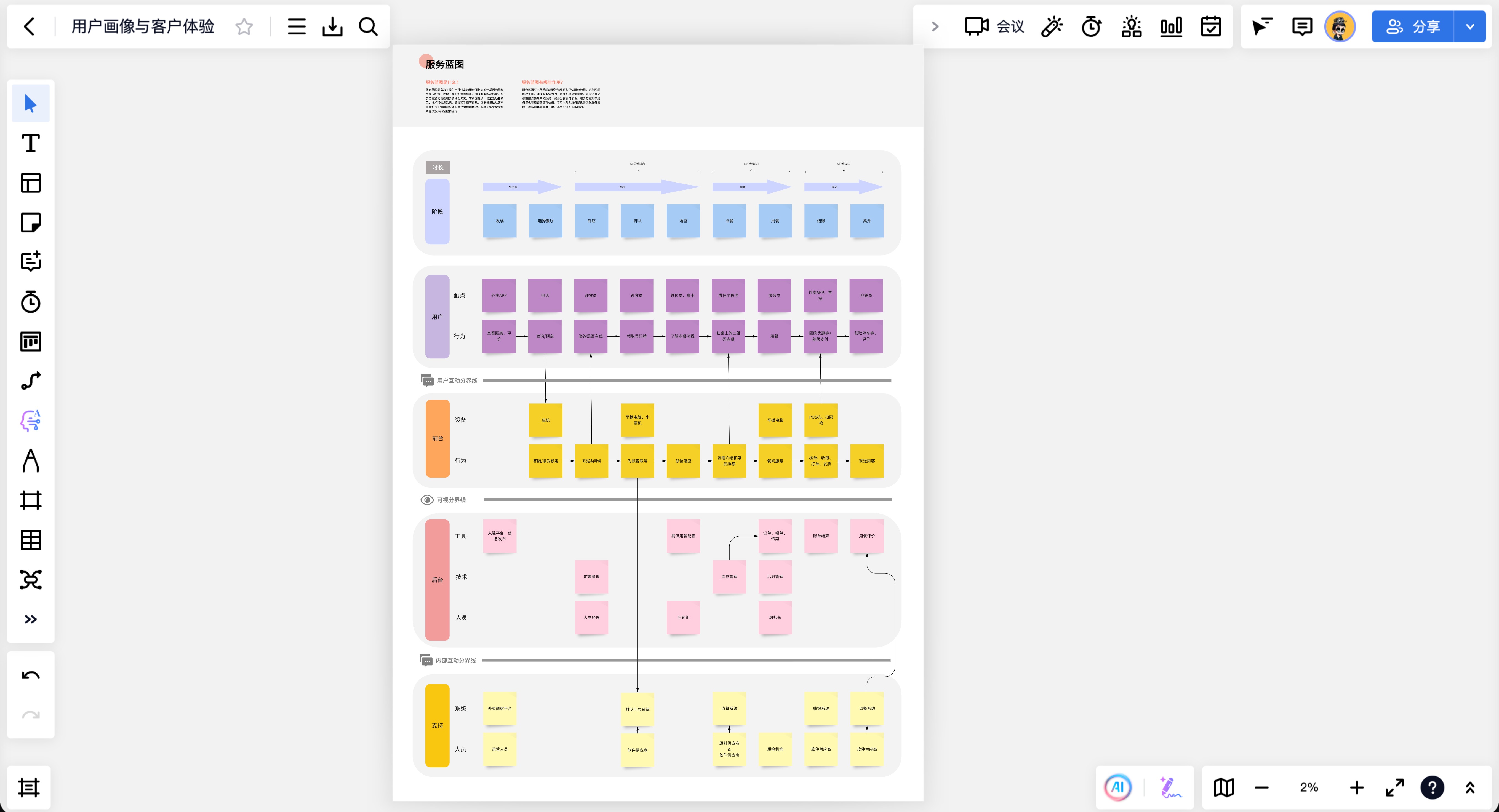The height and width of the screenshot is (812, 1499).
Task: Expand the collapsed top toolbar chevron
Action: coord(935,26)
